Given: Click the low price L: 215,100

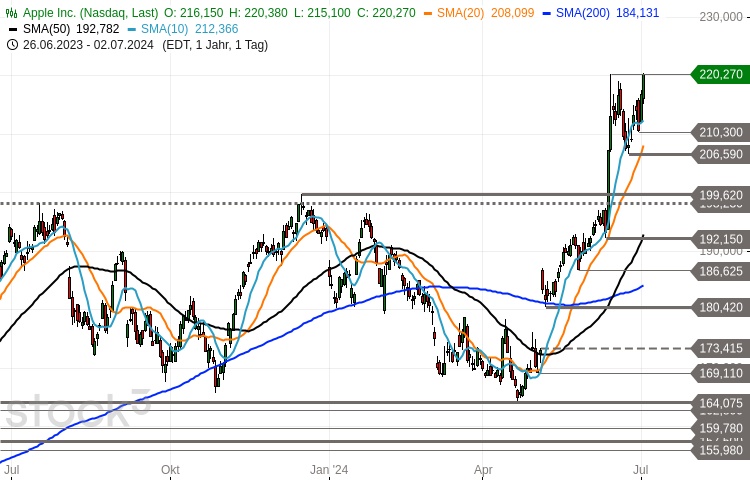Looking at the screenshot, I should coord(322,13).
